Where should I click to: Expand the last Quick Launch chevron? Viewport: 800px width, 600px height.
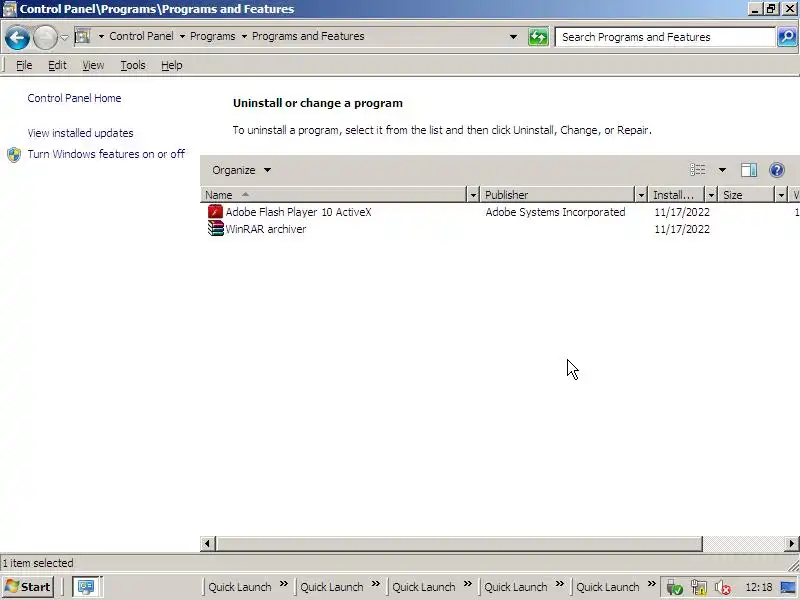coord(652,584)
